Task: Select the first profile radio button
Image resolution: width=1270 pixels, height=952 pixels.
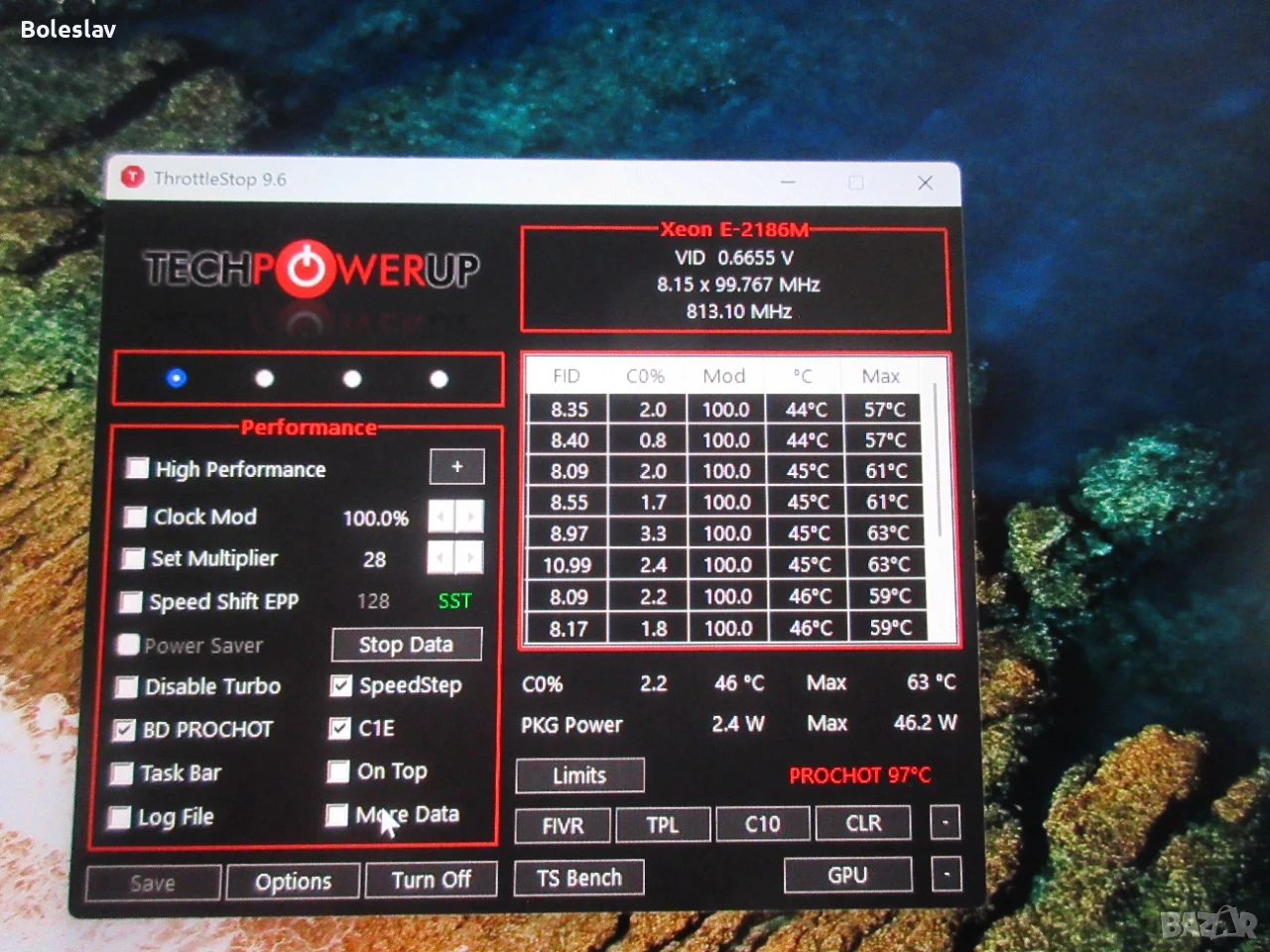Action: [x=177, y=378]
